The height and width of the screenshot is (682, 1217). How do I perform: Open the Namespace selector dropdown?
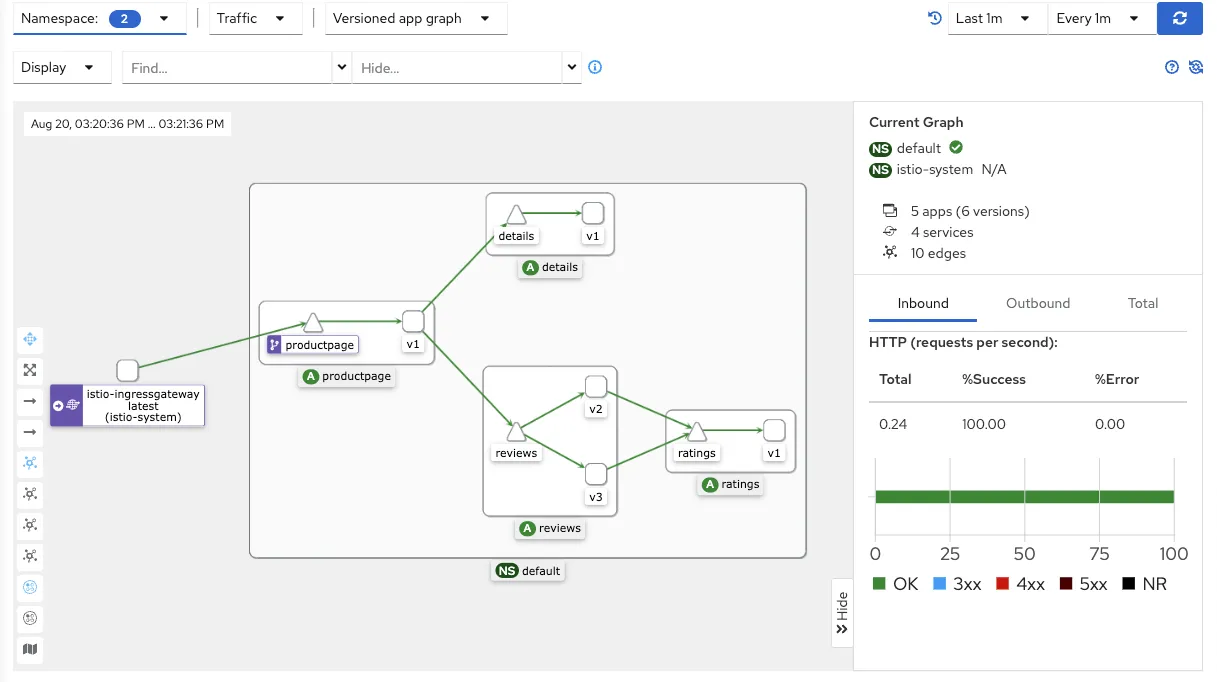click(x=99, y=18)
